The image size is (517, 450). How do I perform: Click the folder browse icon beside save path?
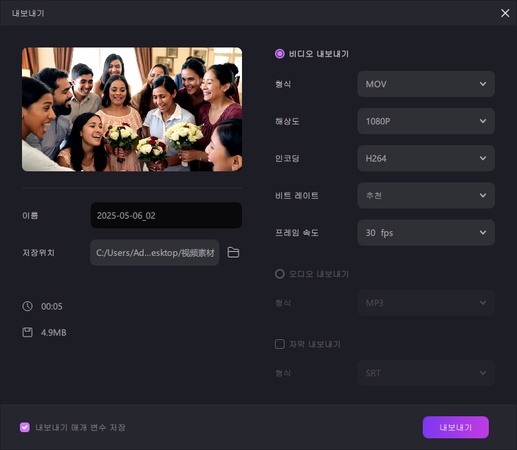[233, 253]
